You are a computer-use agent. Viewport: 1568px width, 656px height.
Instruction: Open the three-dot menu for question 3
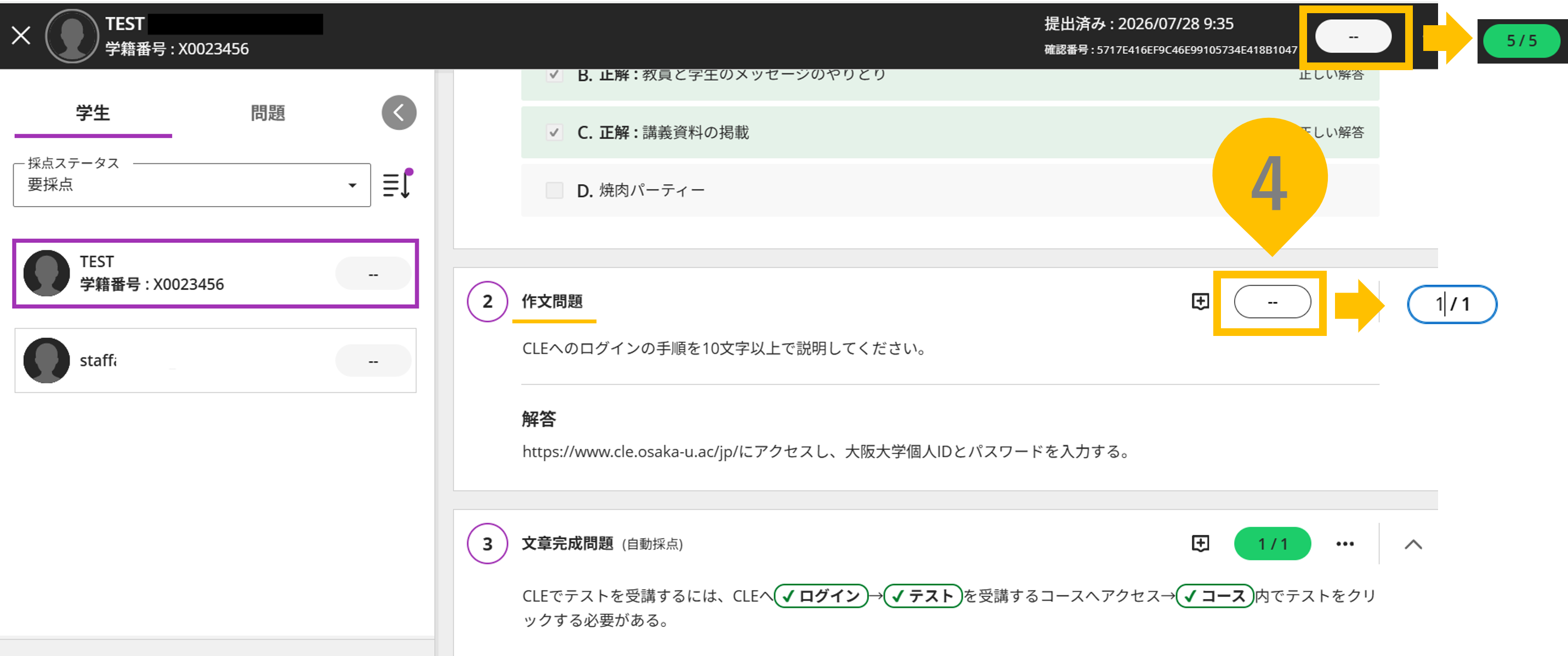1345,544
